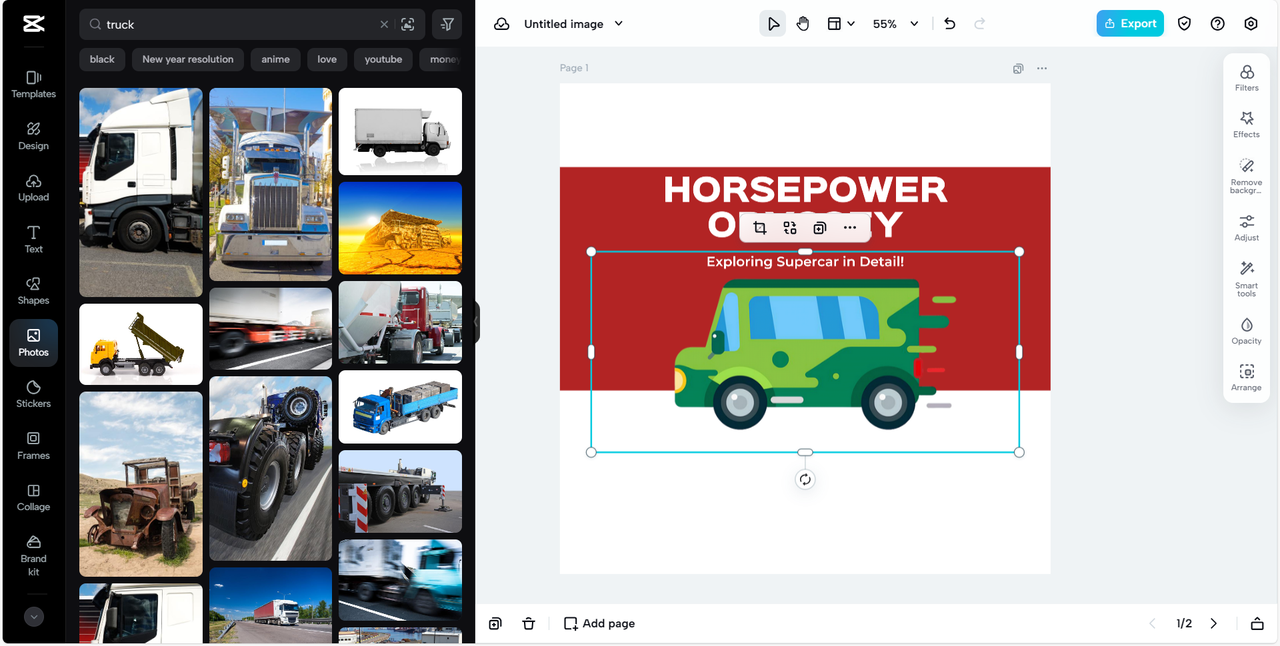Open the Adjust sliders panel

(1247, 228)
